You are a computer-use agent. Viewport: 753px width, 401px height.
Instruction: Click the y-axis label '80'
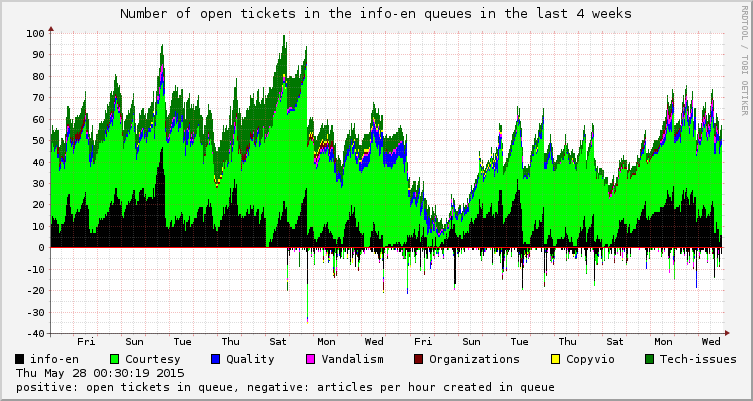pos(38,76)
